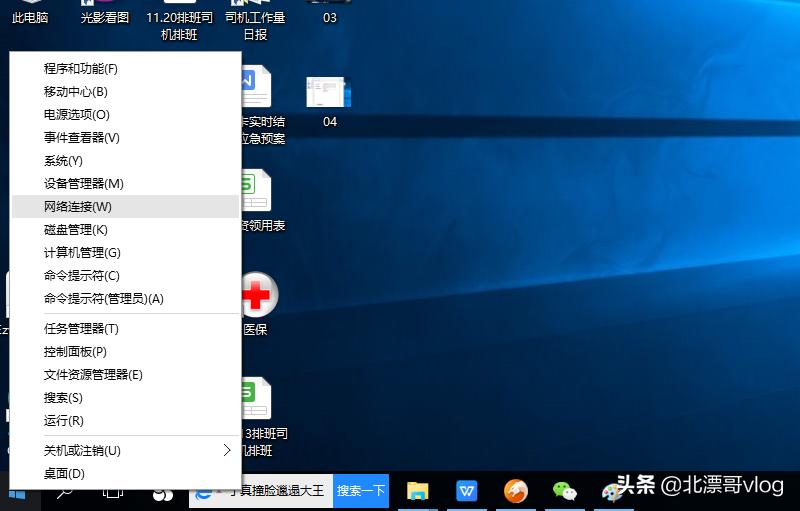
Task: Open the Paint palette taskbar icon
Action: (611, 492)
